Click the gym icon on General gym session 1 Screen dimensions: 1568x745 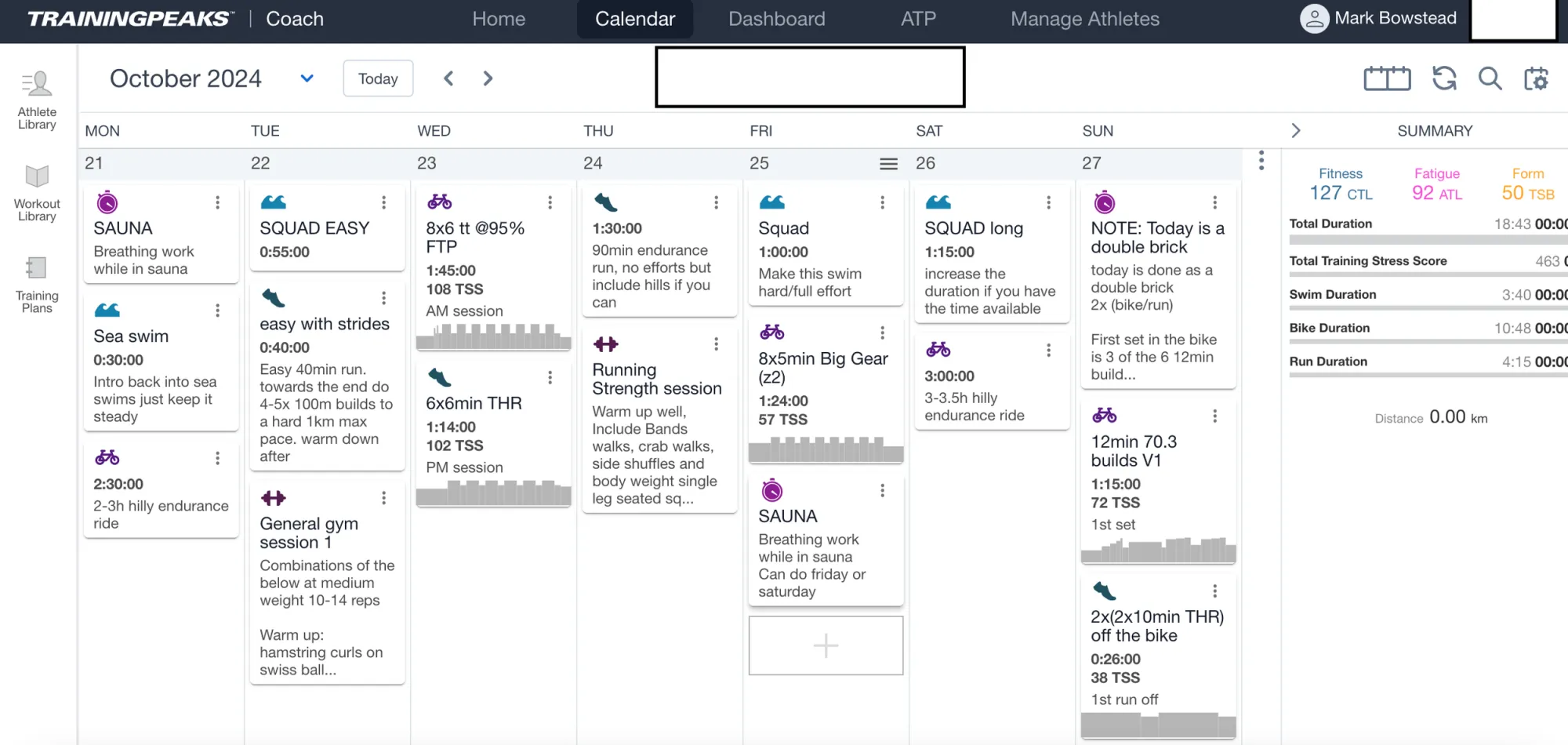click(274, 498)
